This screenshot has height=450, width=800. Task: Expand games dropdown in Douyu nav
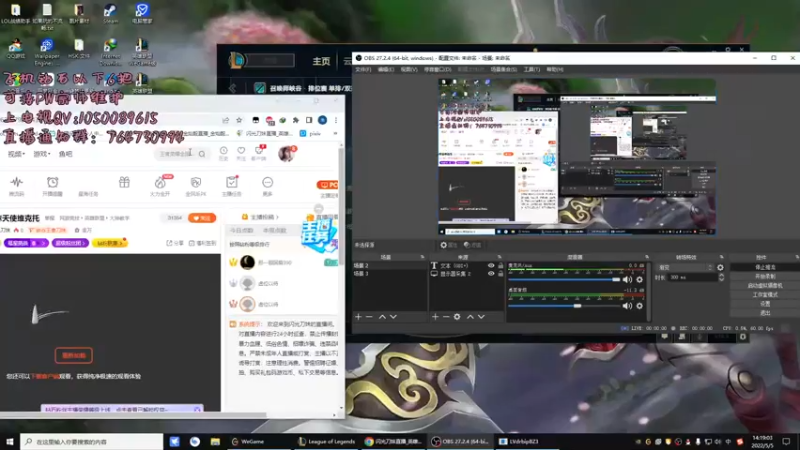pyautogui.click(x=42, y=154)
